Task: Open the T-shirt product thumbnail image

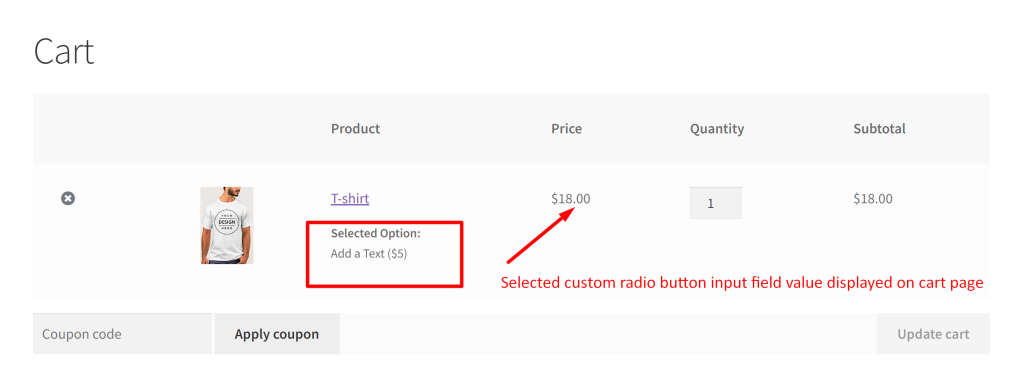Action: click(227, 225)
